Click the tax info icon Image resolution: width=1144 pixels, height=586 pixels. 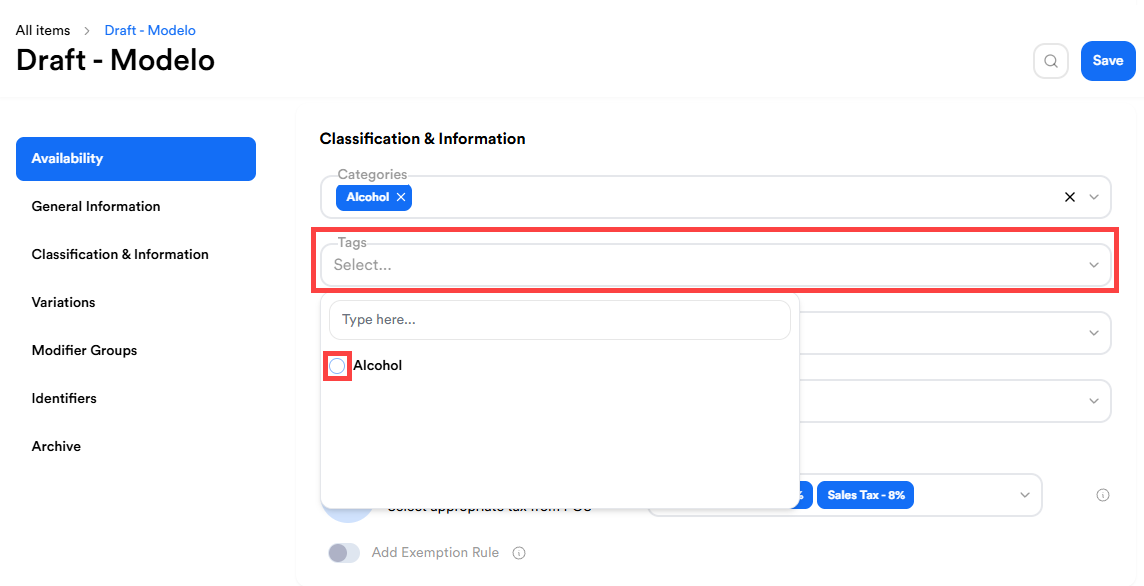[1103, 495]
